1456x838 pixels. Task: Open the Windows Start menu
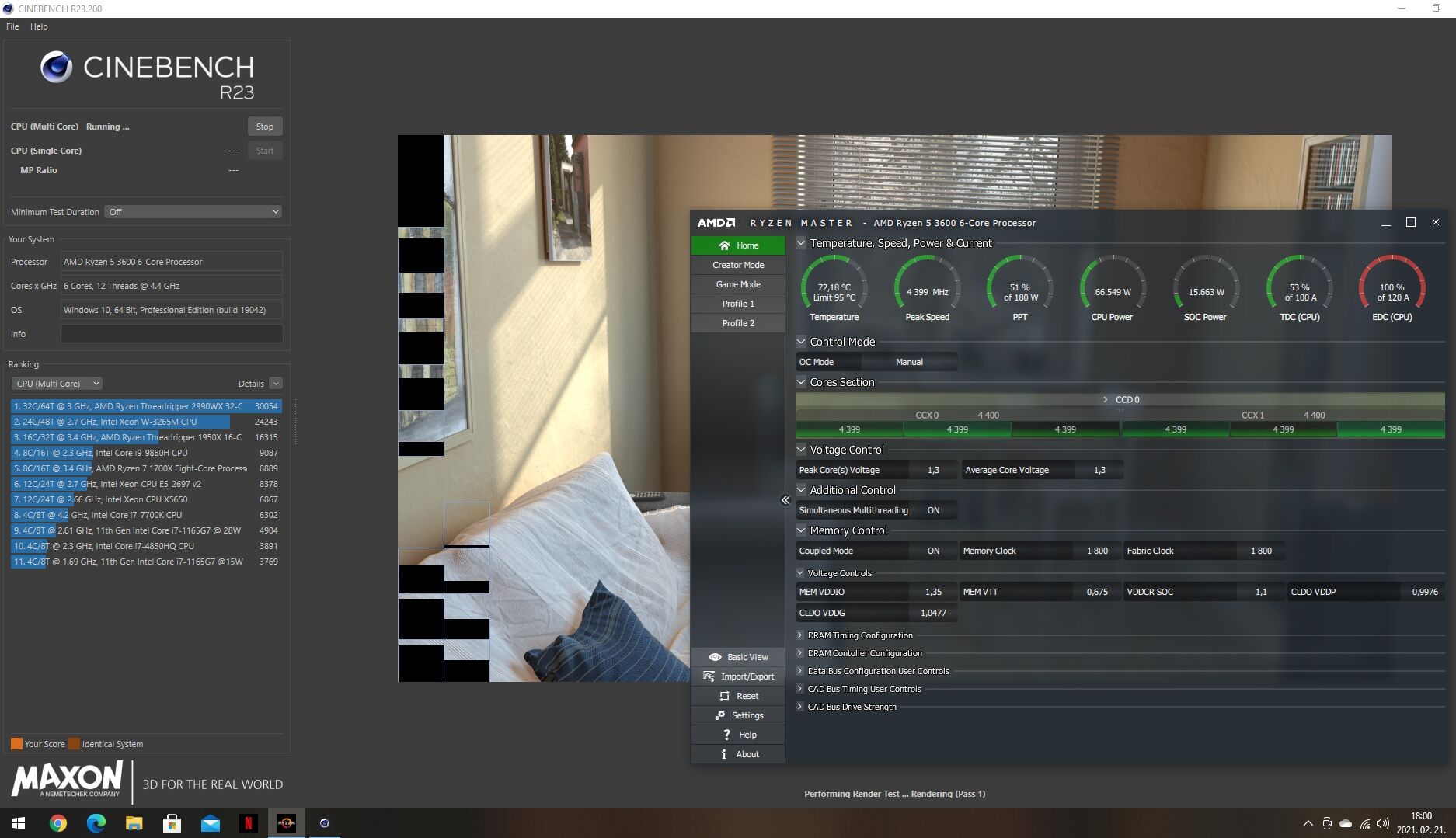tap(19, 823)
